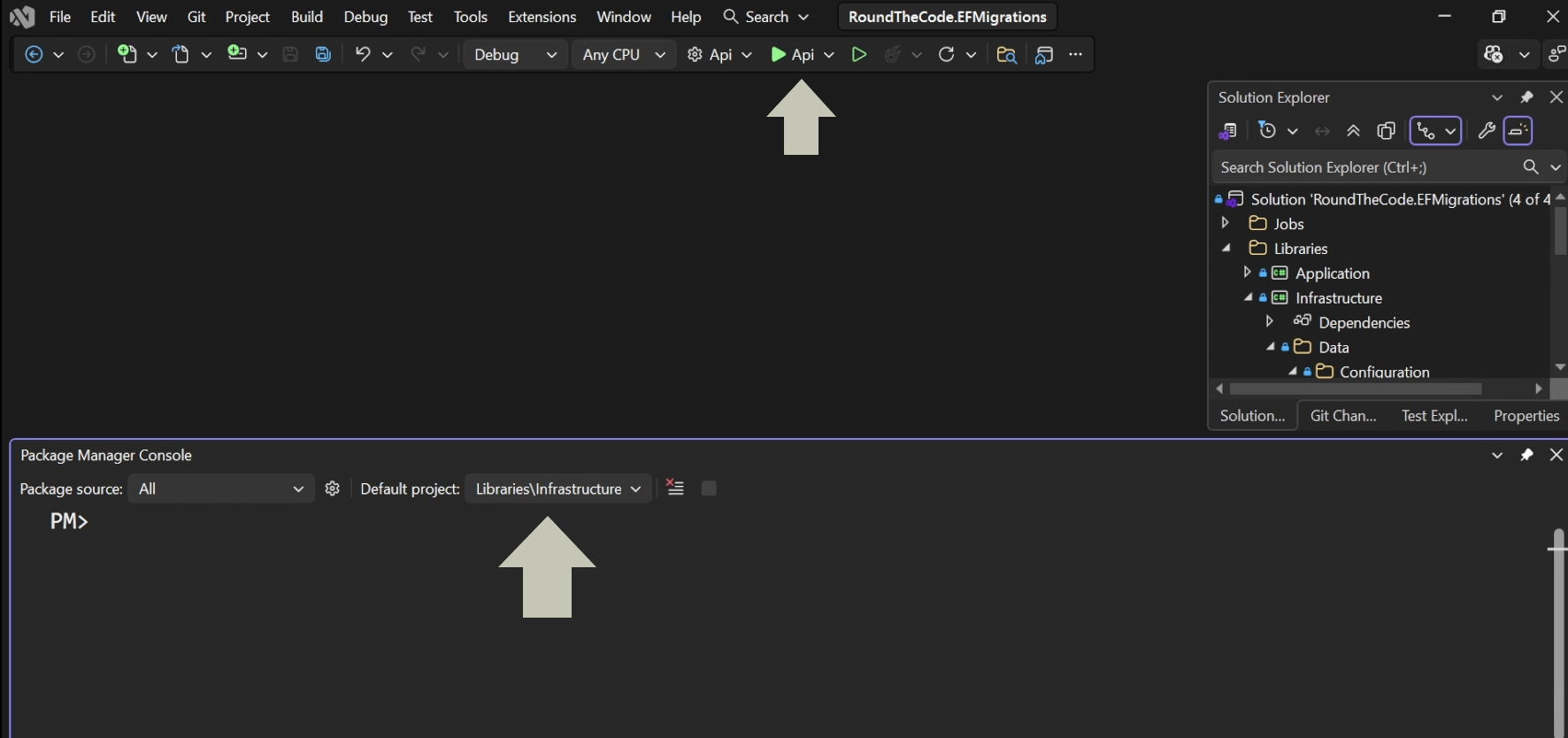Click the Stop command square button
Viewport: 1568px width, 738px height.
coord(709,488)
